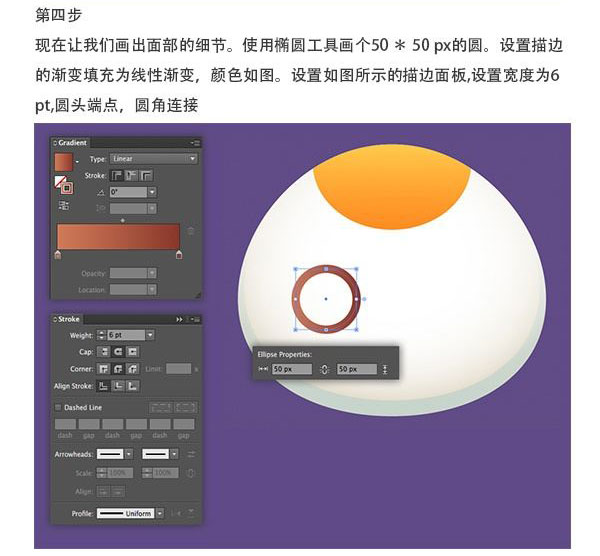The height and width of the screenshot is (556, 600).
Task: Open the Stroke panel flyout menu
Action: (x=195, y=320)
